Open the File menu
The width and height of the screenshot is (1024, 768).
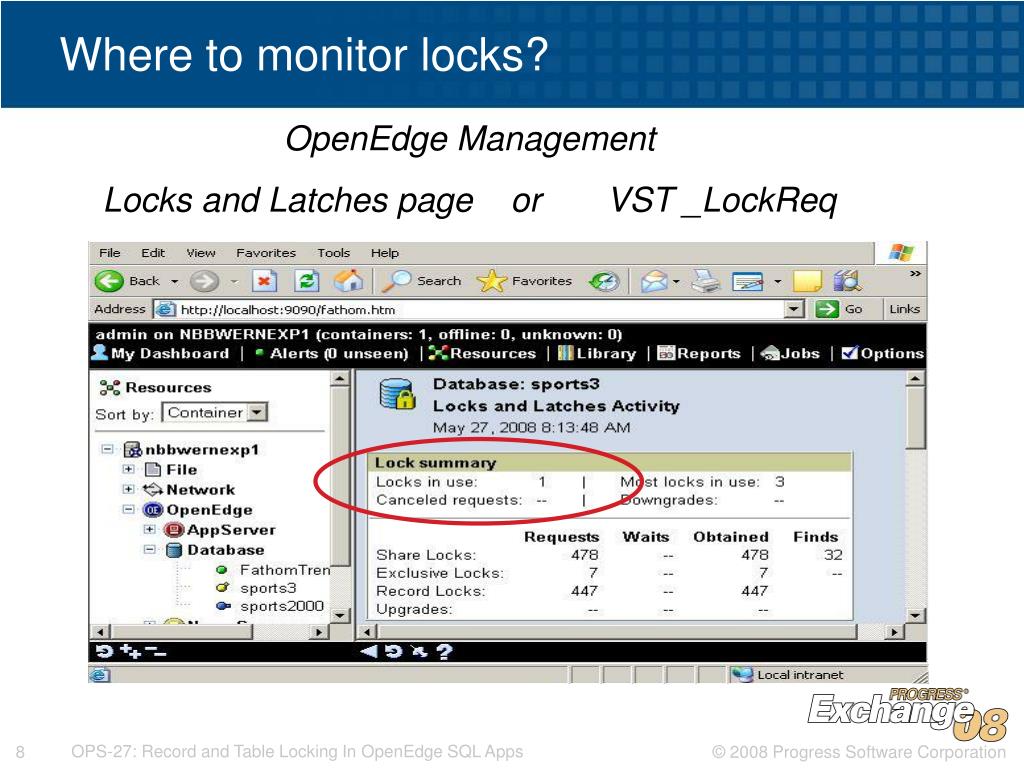(x=110, y=253)
